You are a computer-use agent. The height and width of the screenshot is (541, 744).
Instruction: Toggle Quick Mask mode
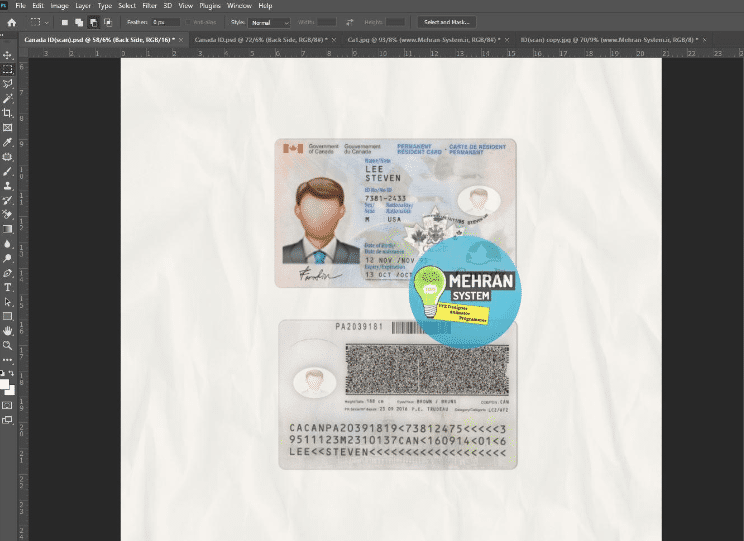click(x=7, y=405)
